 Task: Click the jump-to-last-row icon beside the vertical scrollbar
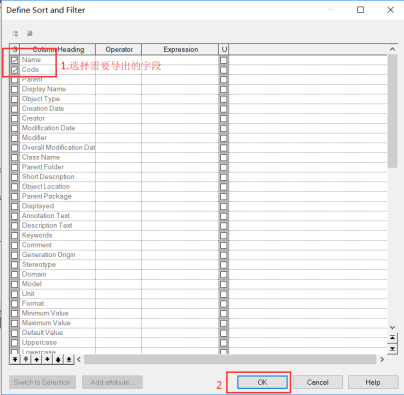point(393,349)
